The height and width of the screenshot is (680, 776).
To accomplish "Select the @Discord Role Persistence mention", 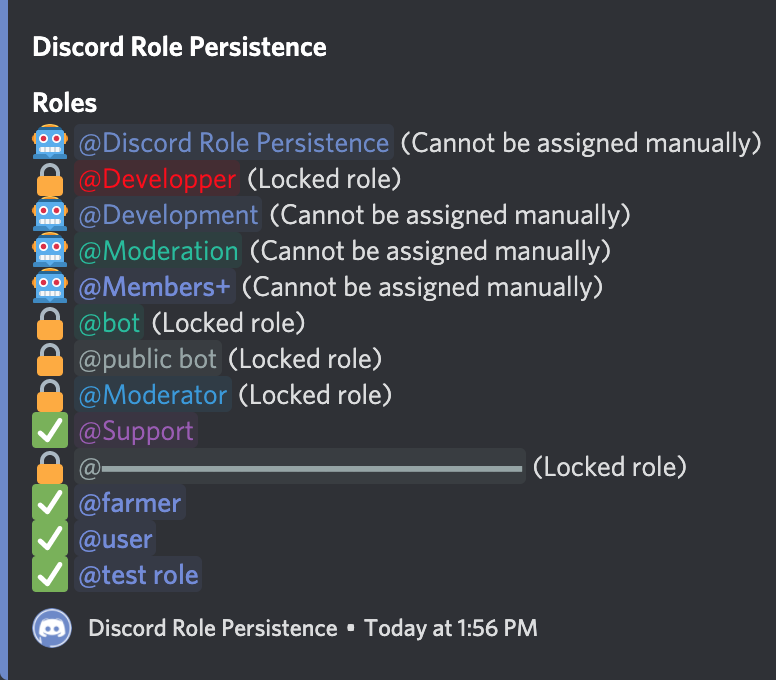I will point(234,143).
